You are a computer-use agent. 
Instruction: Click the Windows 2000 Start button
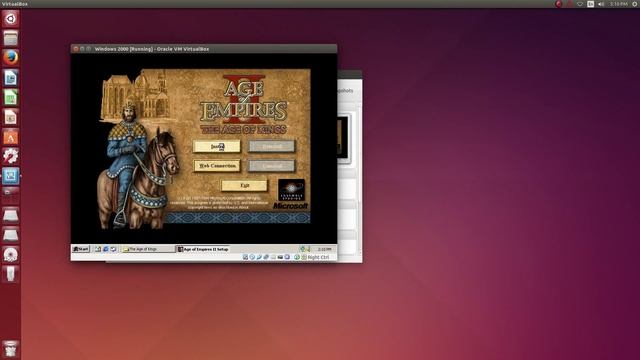81,249
